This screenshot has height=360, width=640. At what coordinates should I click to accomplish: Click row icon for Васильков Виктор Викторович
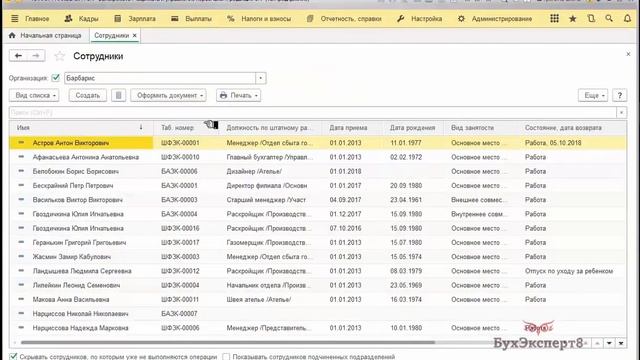click(x=21, y=200)
